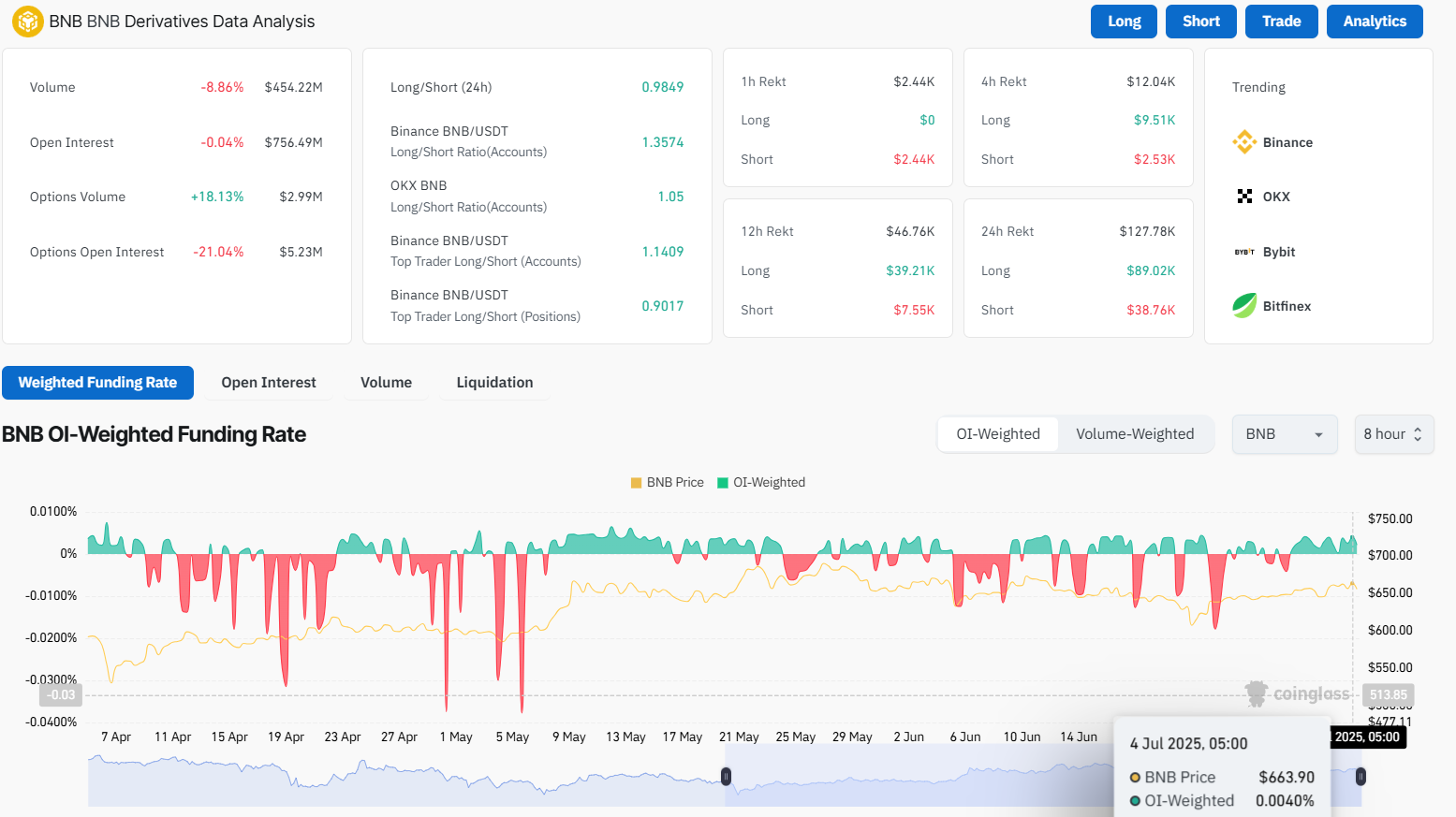Click the Options Open Interest value $5.23M
This screenshot has width=1456, height=817.
(301, 253)
